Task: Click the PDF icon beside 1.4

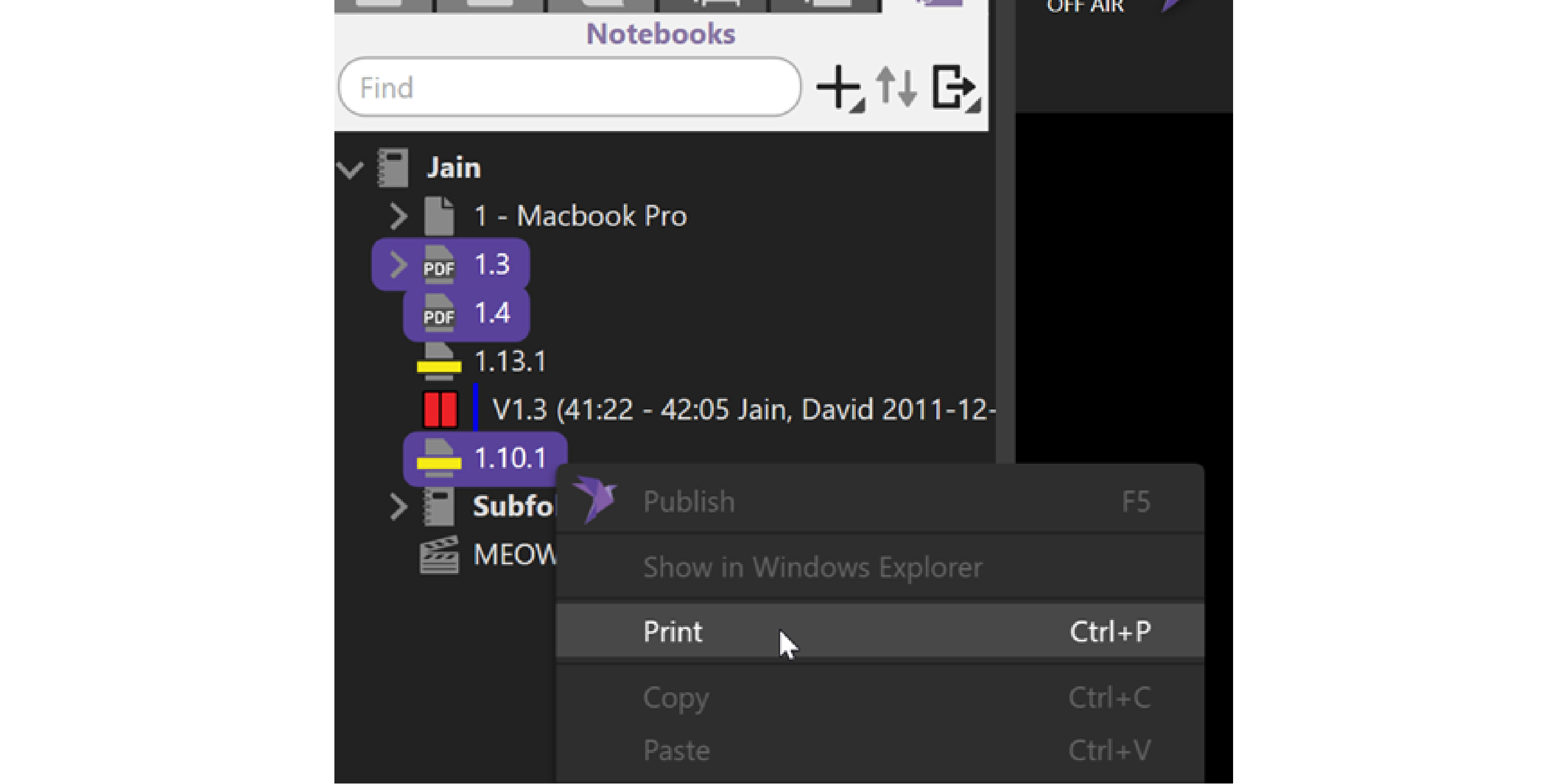Action: (439, 313)
